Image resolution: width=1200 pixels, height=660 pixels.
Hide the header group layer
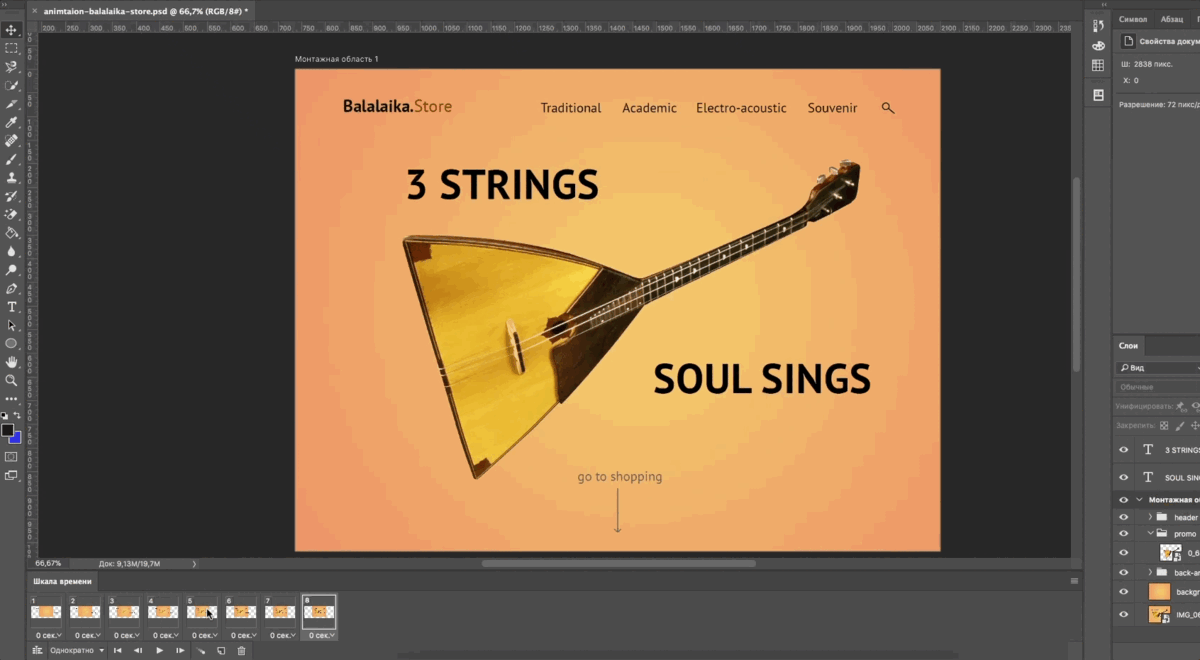pyautogui.click(x=1124, y=518)
